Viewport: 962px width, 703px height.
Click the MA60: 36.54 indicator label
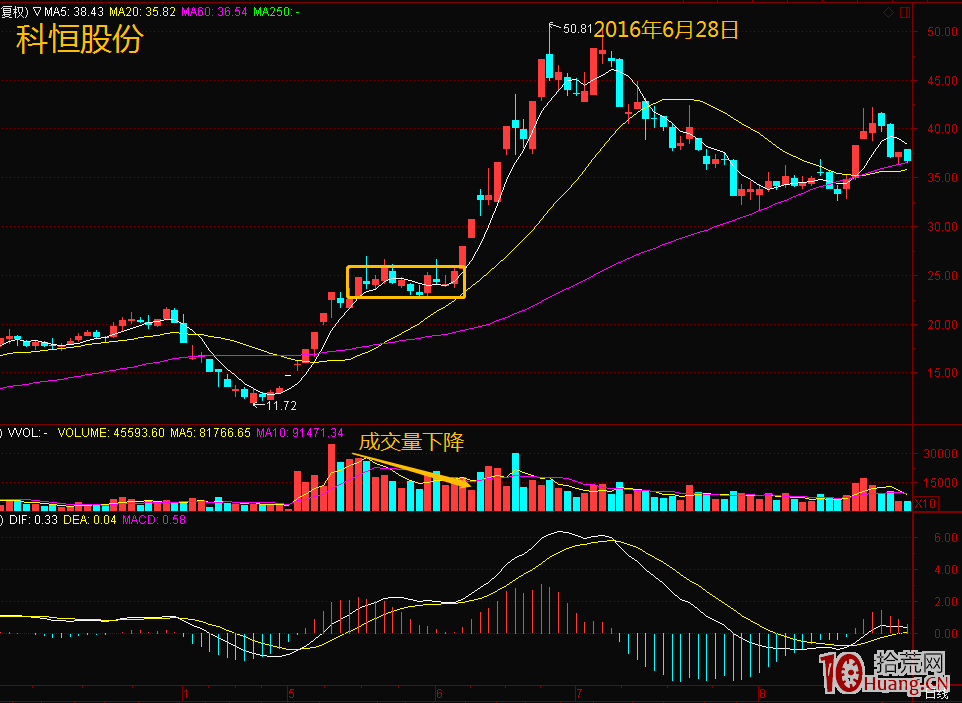214,12
